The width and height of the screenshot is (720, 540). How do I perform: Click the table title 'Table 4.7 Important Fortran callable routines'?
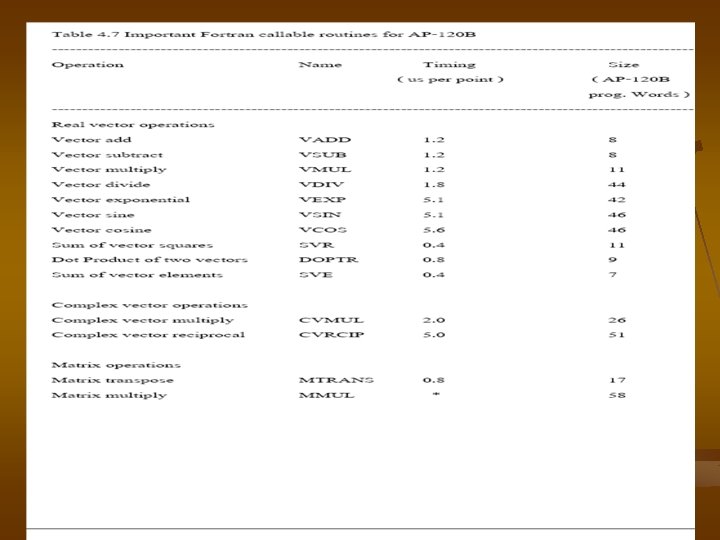pos(214,34)
